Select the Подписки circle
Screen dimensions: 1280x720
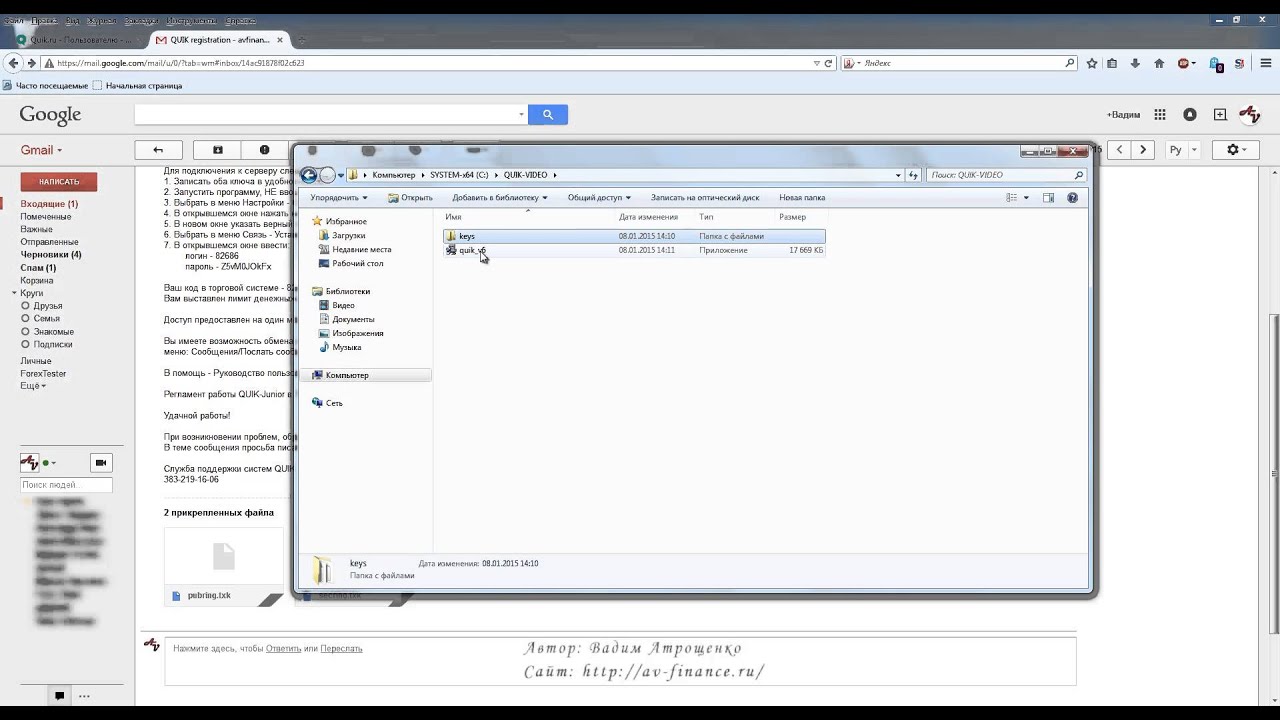coord(53,345)
